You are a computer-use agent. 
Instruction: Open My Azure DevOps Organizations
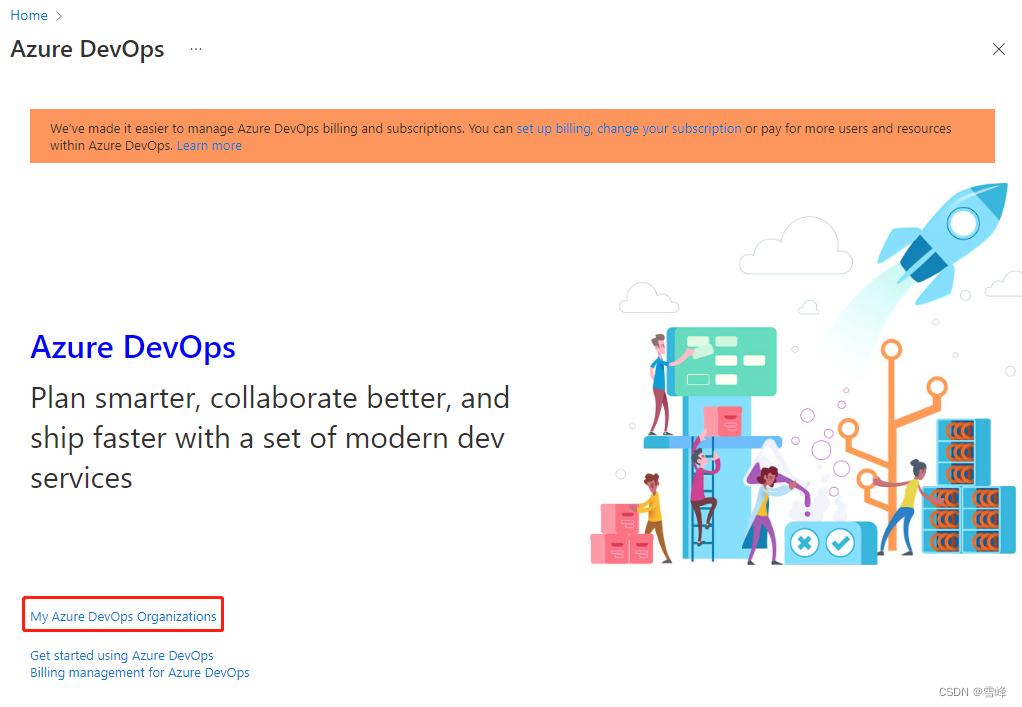[123, 616]
